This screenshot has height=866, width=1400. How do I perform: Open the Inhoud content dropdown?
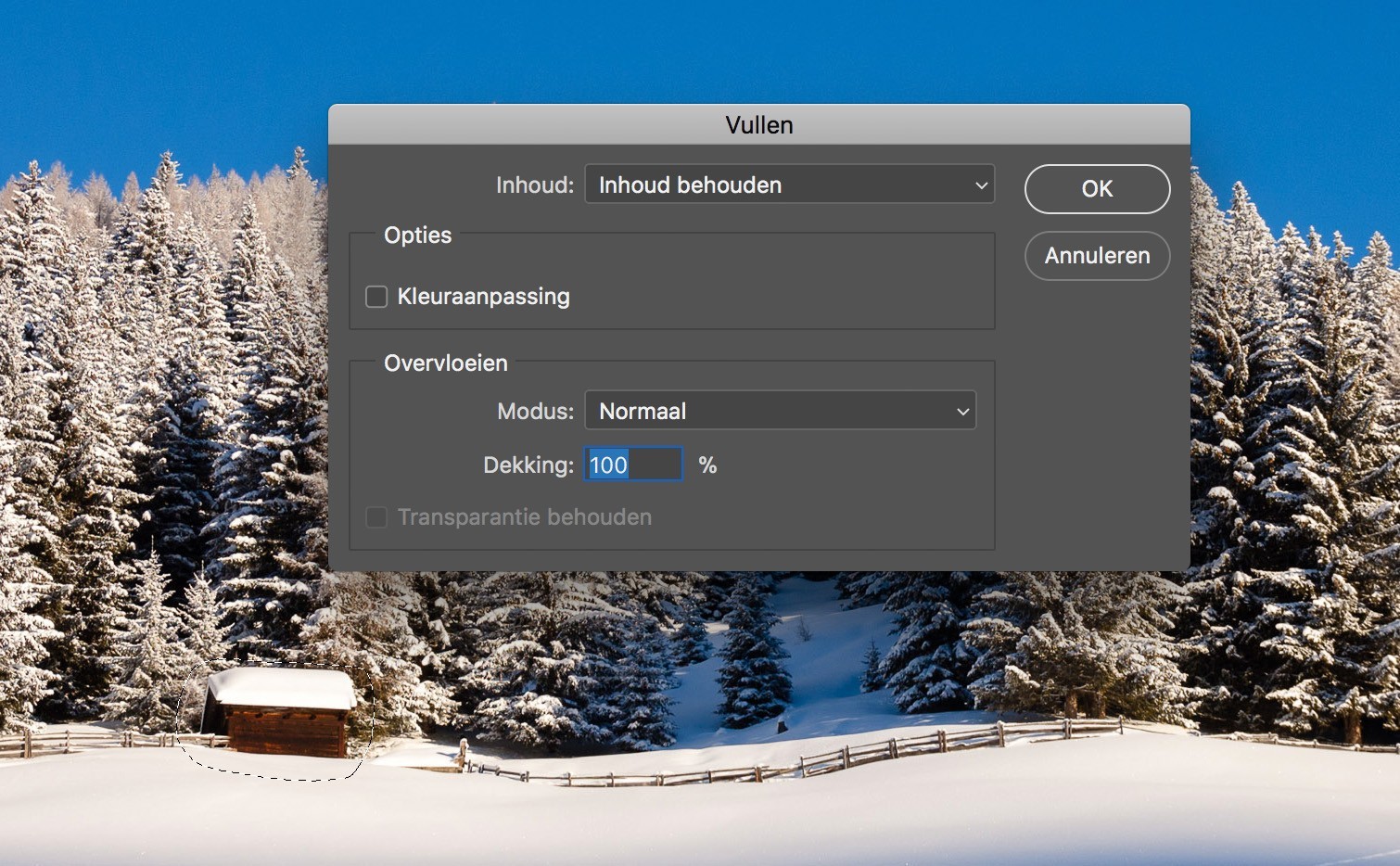pyautogui.click(x=789, y=185)
